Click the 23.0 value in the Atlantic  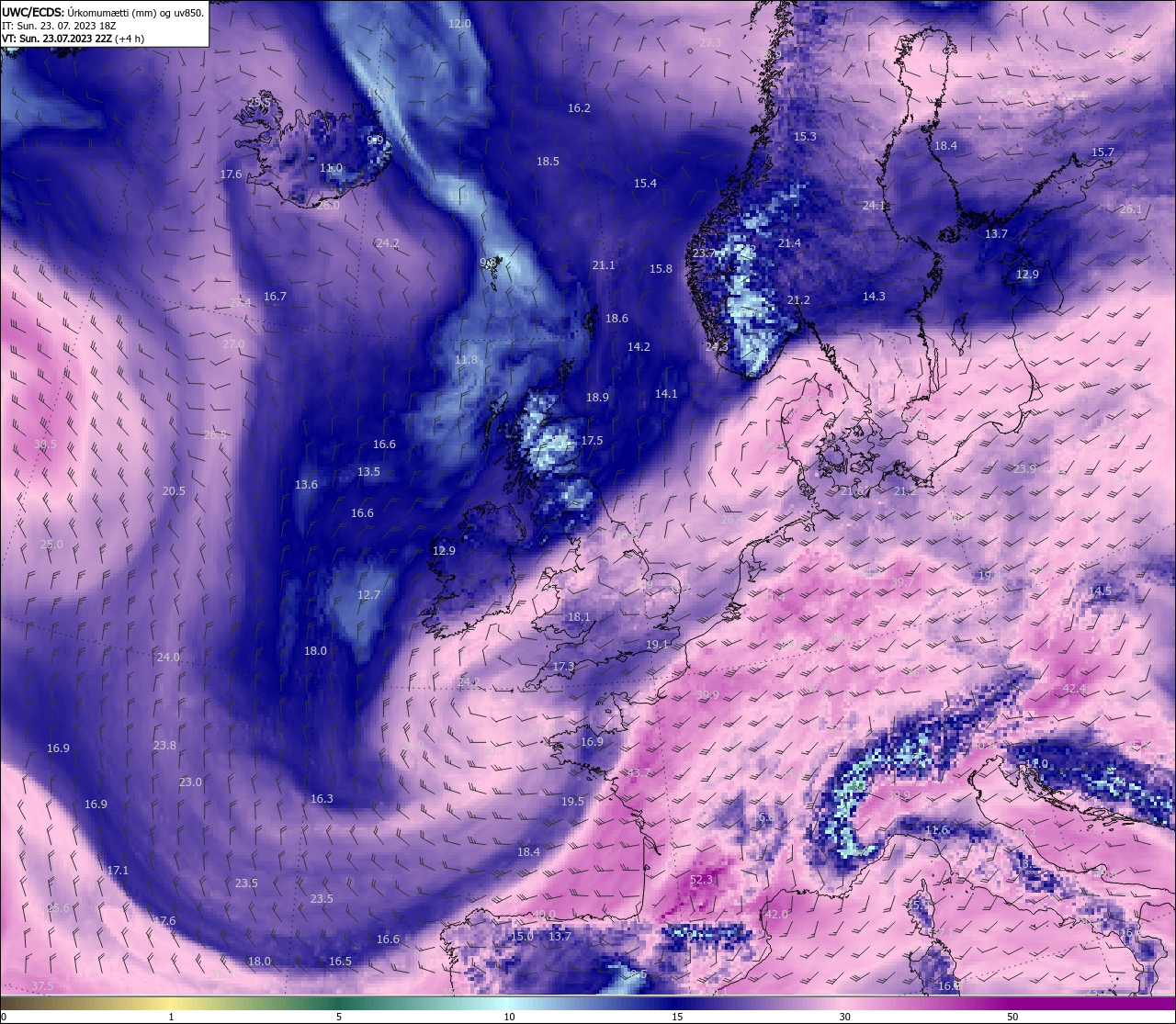pos(190,782)
